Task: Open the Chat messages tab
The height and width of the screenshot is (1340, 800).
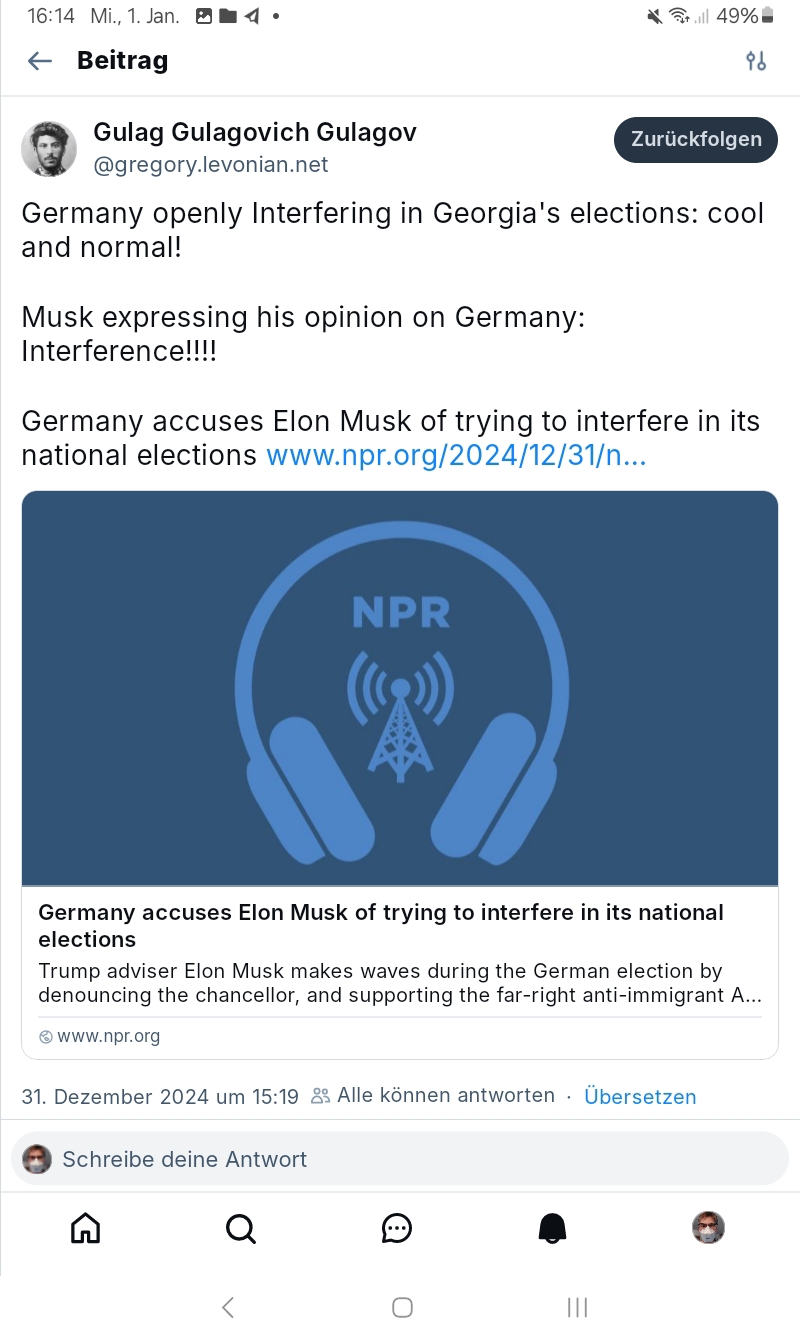Action: pos(397,1227)
